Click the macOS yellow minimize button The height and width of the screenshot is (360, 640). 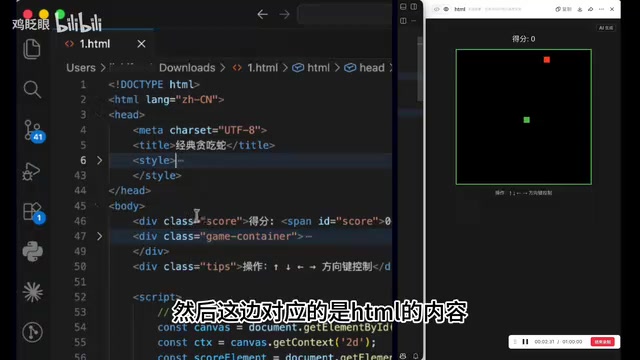tap(44, 15)
